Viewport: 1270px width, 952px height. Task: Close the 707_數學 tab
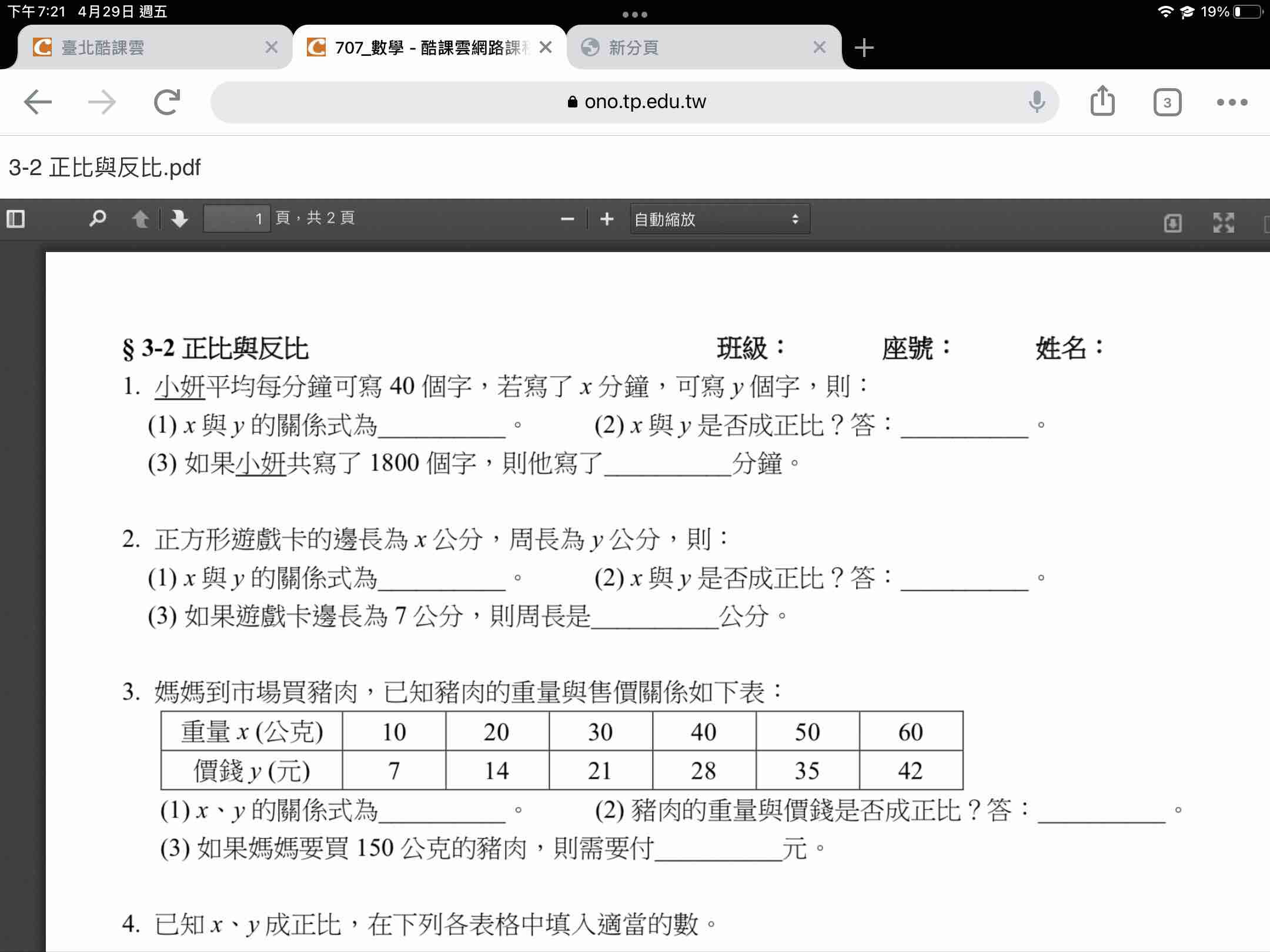click(546, 47)
